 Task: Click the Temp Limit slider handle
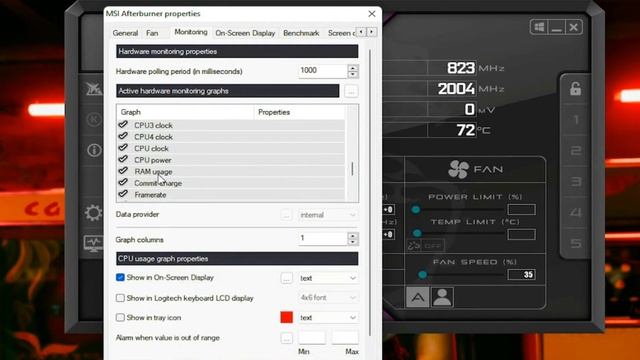pos(417,233)
